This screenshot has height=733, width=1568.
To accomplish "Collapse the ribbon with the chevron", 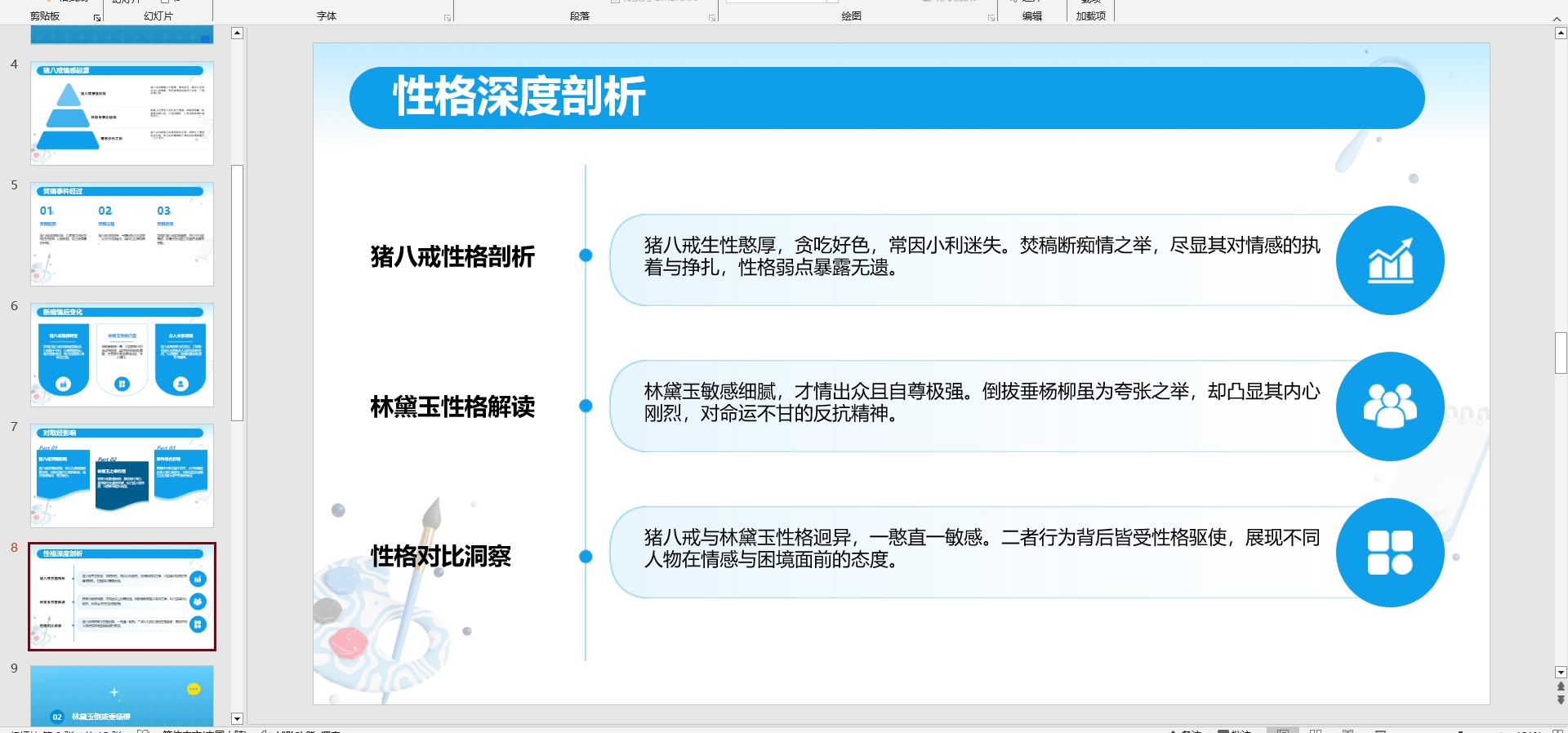I will 1557,18.
